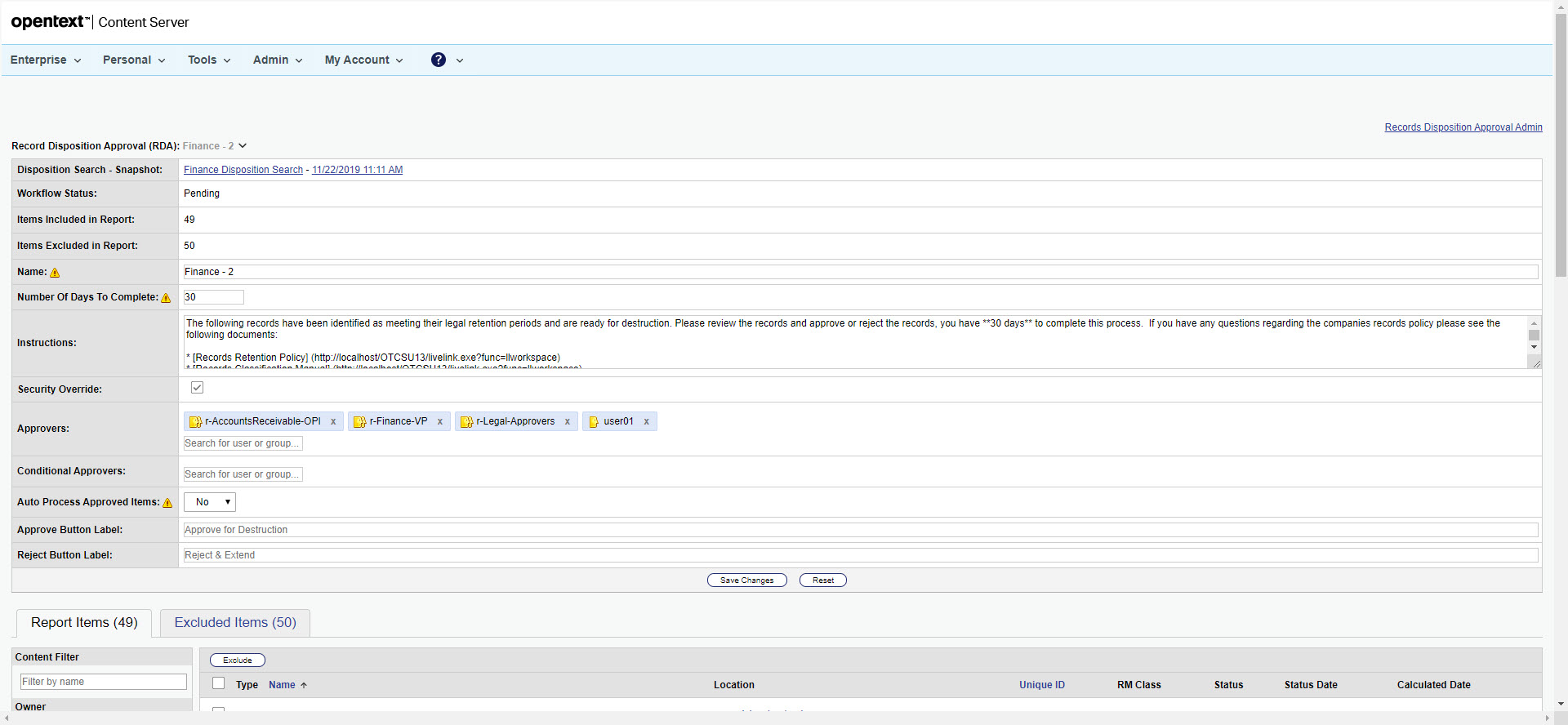Click the Exclude button
The width and height of the screenshot is (1568, 725).
(238, 661)
